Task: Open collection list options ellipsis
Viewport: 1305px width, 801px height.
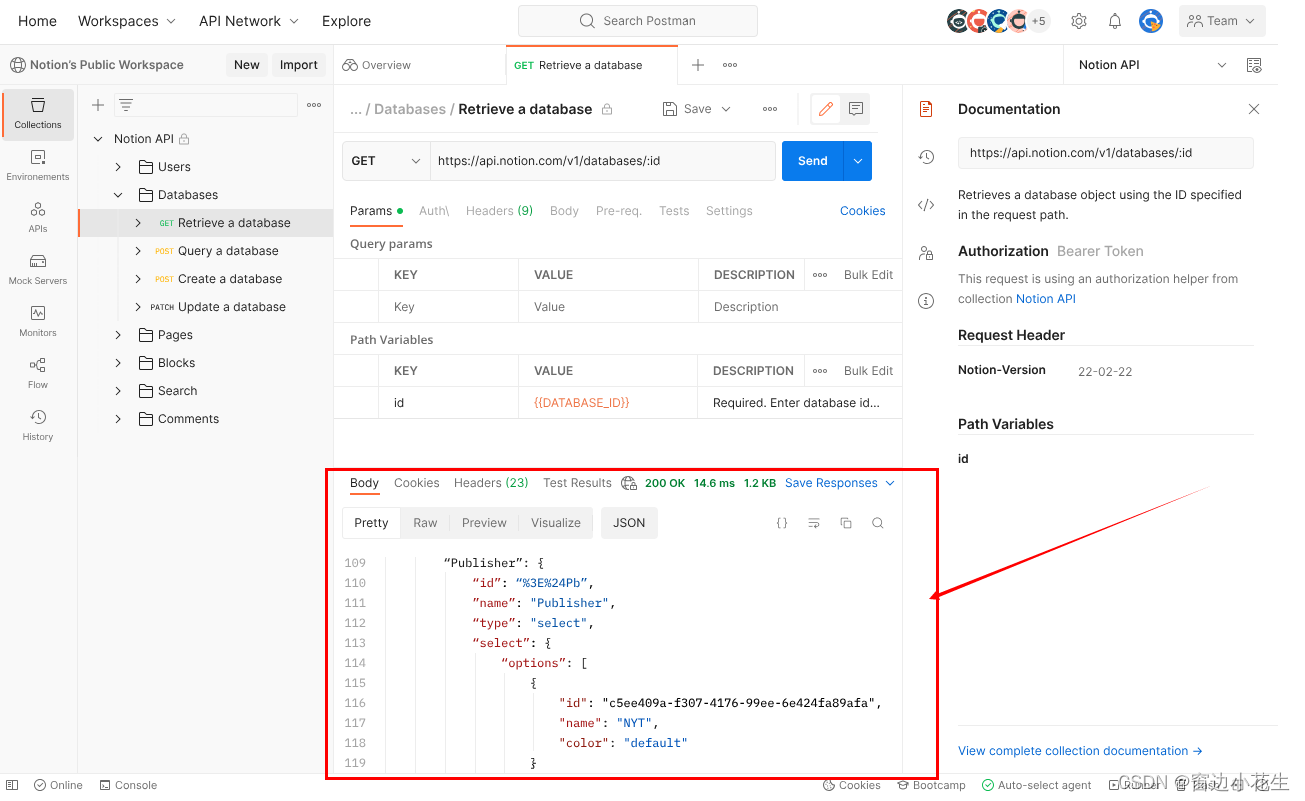Action: coord(314,105)
